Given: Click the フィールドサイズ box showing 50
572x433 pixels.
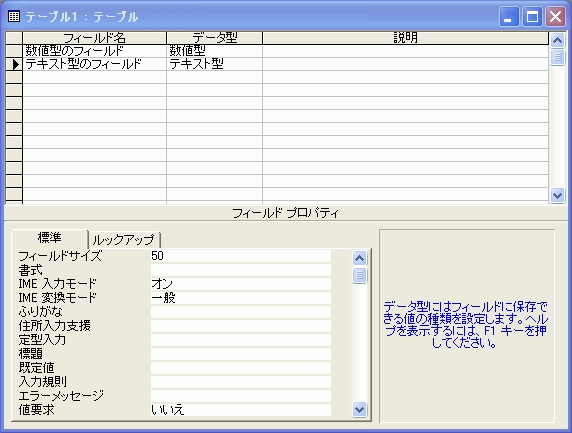Looking at the screenshot, I should [241, 256].
